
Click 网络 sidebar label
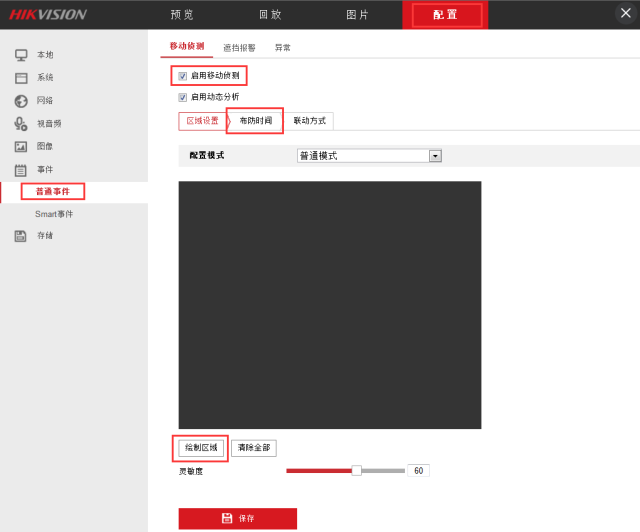tap(45, 100)
